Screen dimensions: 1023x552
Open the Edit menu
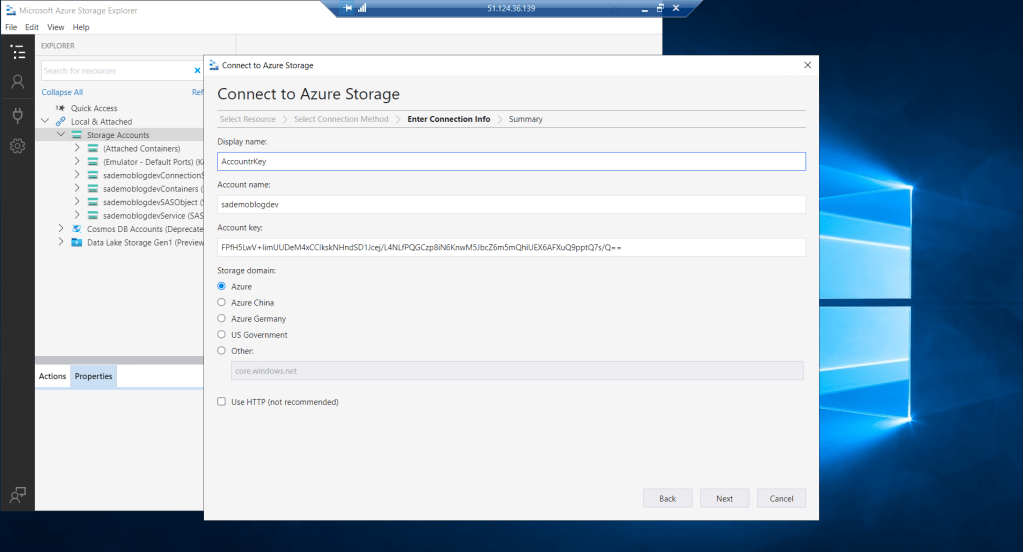coord(33,27)
